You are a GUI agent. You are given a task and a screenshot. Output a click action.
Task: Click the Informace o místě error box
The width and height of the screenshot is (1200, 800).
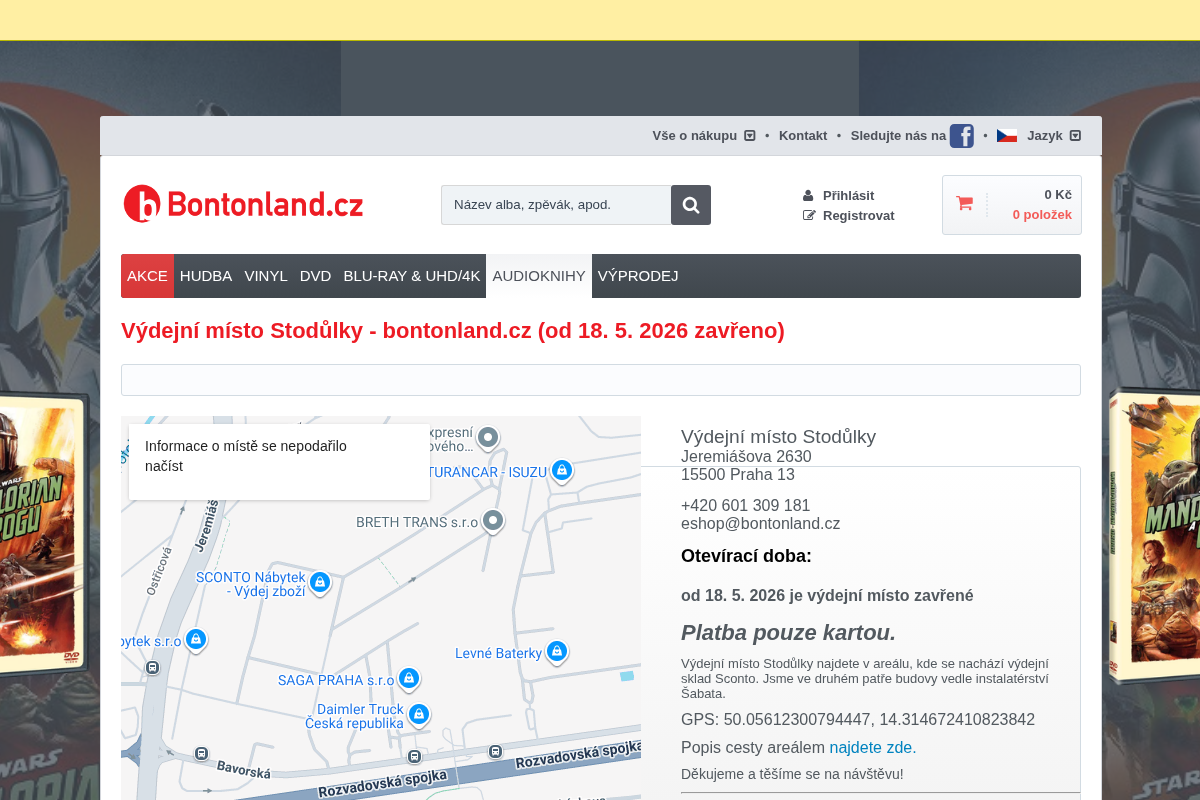[x=279, y=462]
